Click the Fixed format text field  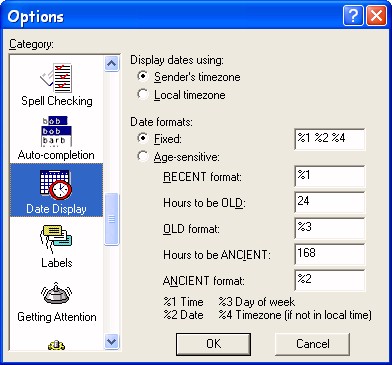tap(330, 139)
